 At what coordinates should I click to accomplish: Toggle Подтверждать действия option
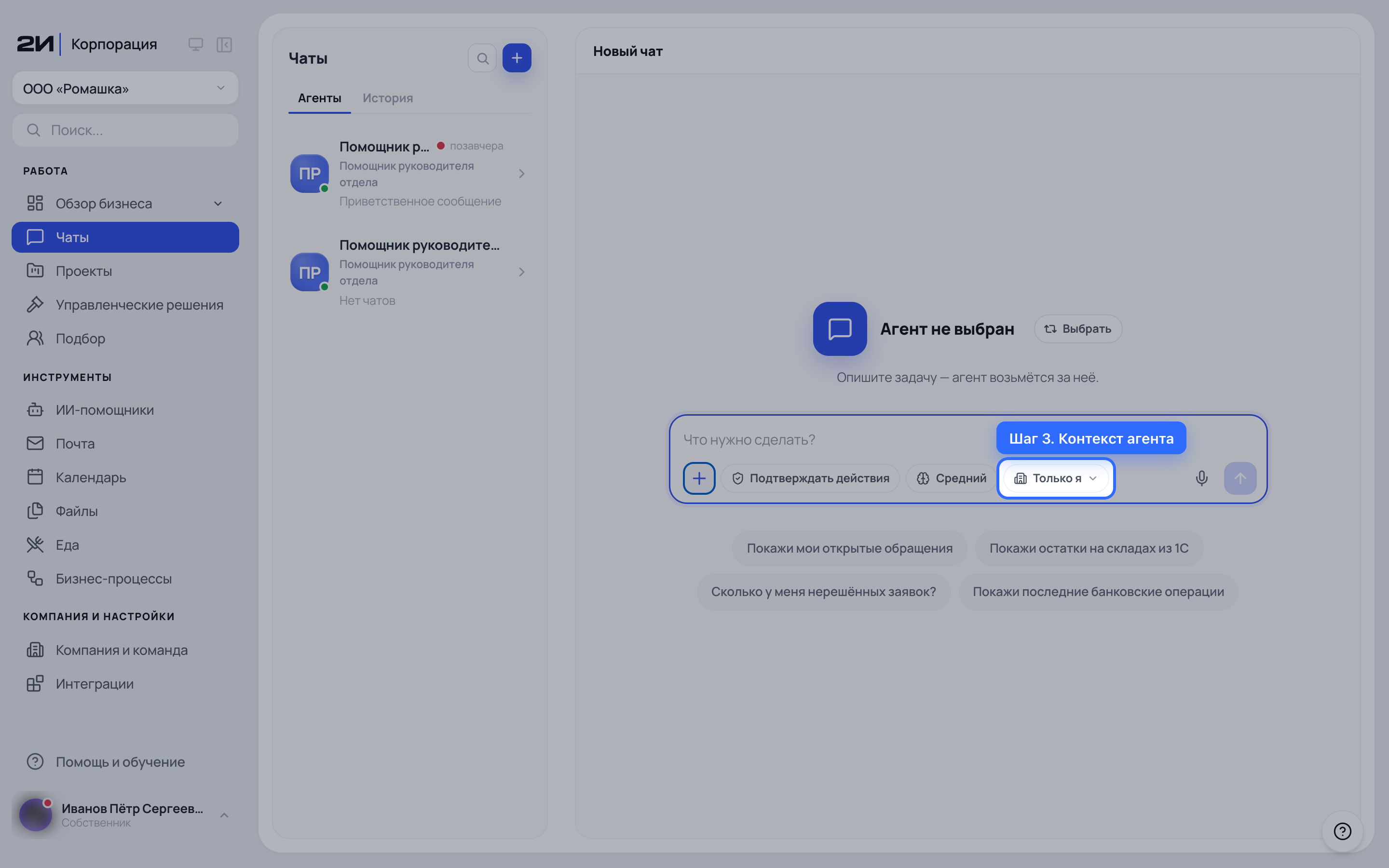click(x=810, y=478)
